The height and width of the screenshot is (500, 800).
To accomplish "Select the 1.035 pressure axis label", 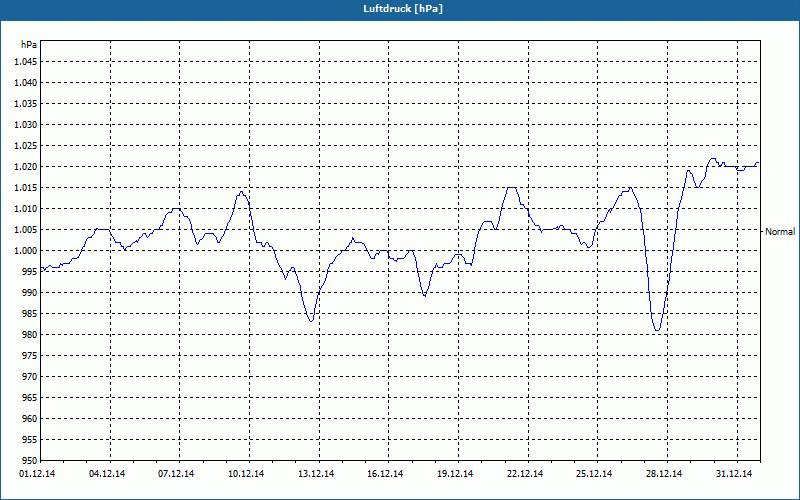I will 26,104.
